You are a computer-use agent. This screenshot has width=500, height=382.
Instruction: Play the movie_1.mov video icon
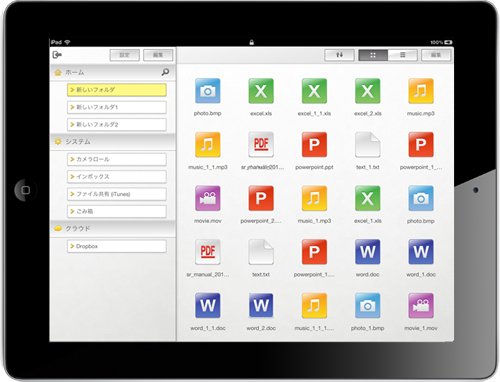421,306
